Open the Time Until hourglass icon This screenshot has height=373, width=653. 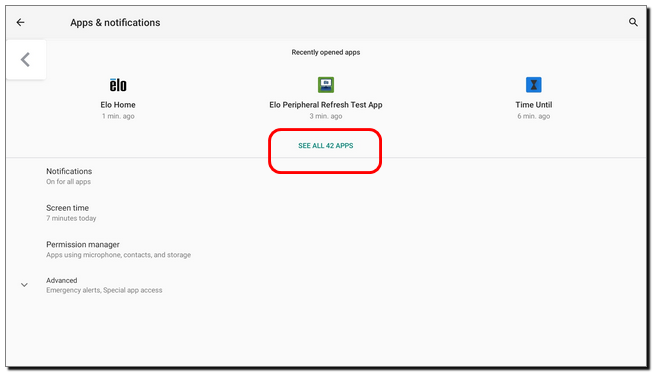tap(533, 85)
